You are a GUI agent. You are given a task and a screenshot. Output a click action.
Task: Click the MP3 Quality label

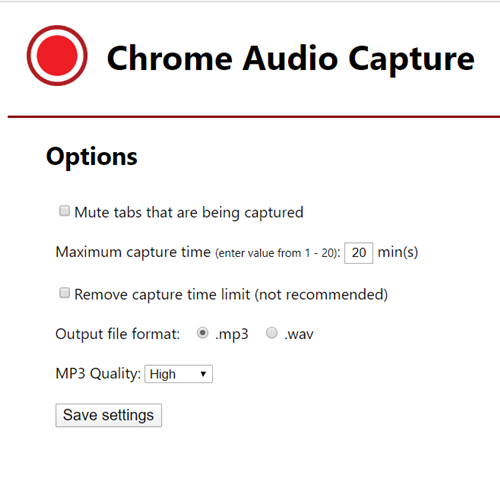tap(98, 374)
